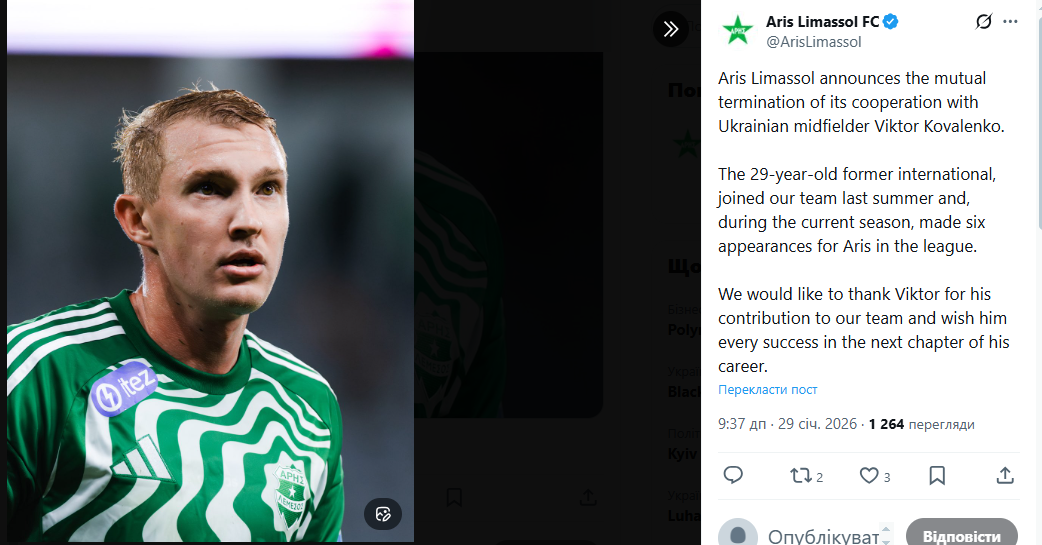Screen dimensions: 1042x545
Task: Click the player photo in the media viewer
Action: point(210,270)
